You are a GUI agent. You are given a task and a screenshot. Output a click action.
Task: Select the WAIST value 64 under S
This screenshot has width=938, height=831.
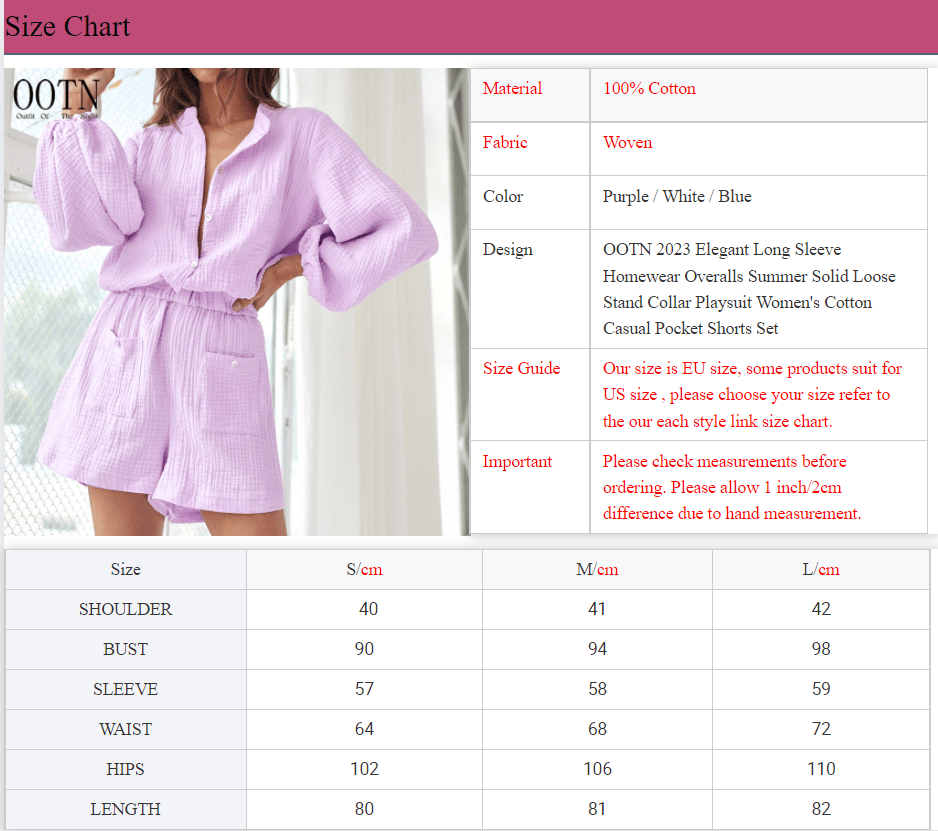(x=364, y=729)
